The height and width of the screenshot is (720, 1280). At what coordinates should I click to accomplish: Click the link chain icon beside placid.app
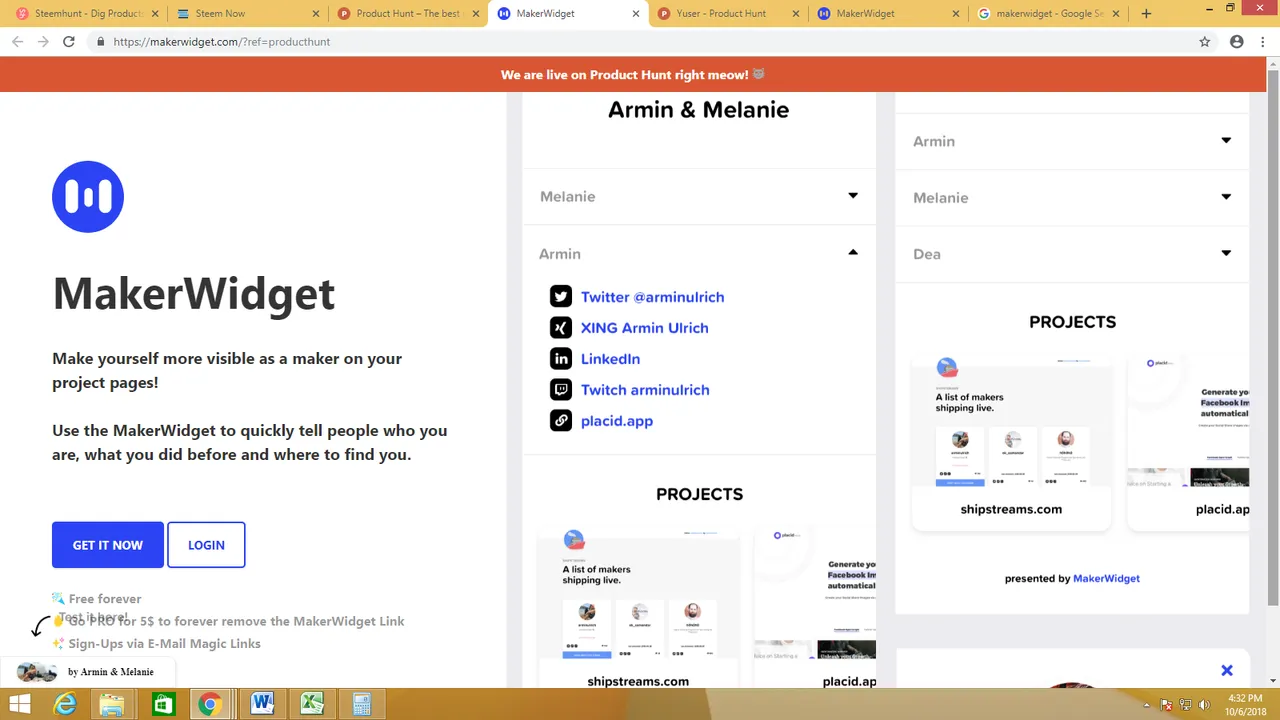click(561, 421)
